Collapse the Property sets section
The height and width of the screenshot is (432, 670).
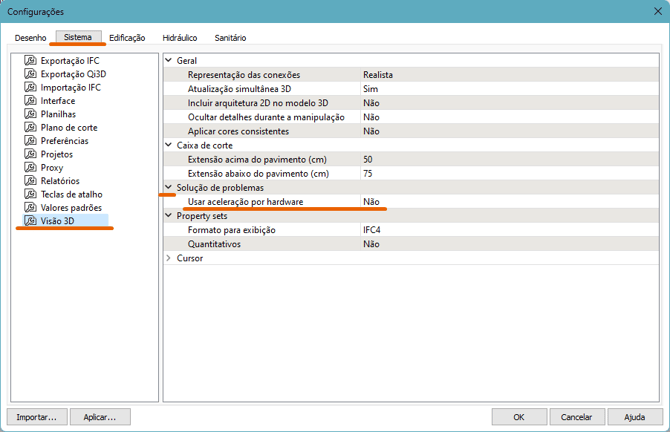coord(169,216)
